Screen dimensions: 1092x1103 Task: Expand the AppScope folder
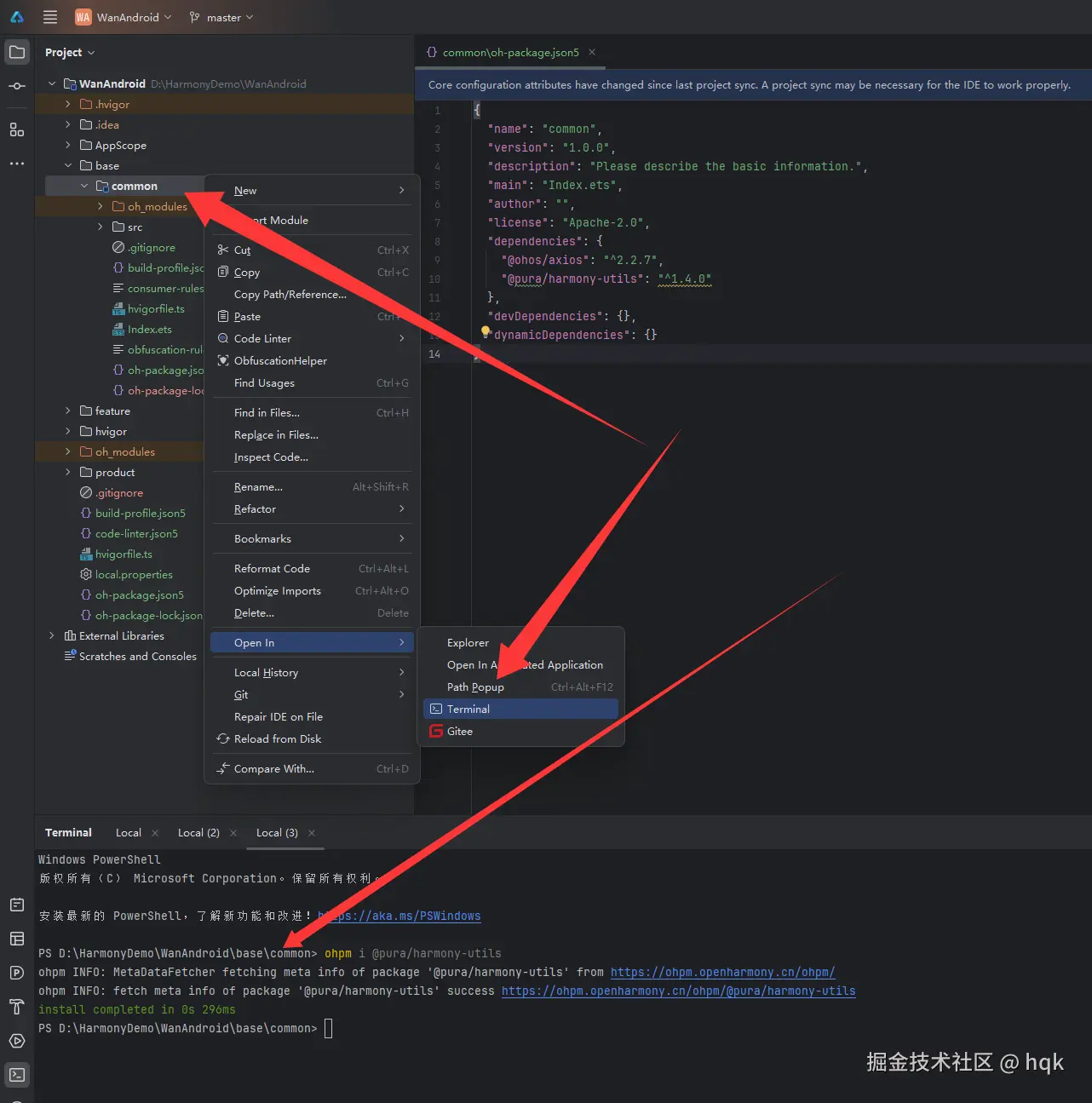tap(68, 145)
